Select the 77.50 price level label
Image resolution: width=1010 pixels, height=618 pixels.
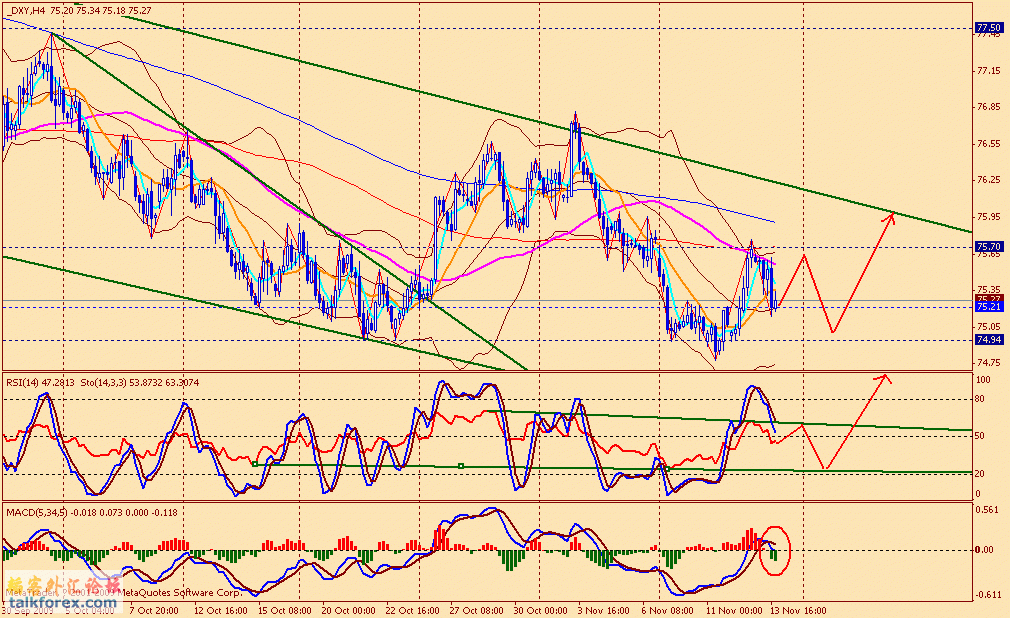click(989, 28)
